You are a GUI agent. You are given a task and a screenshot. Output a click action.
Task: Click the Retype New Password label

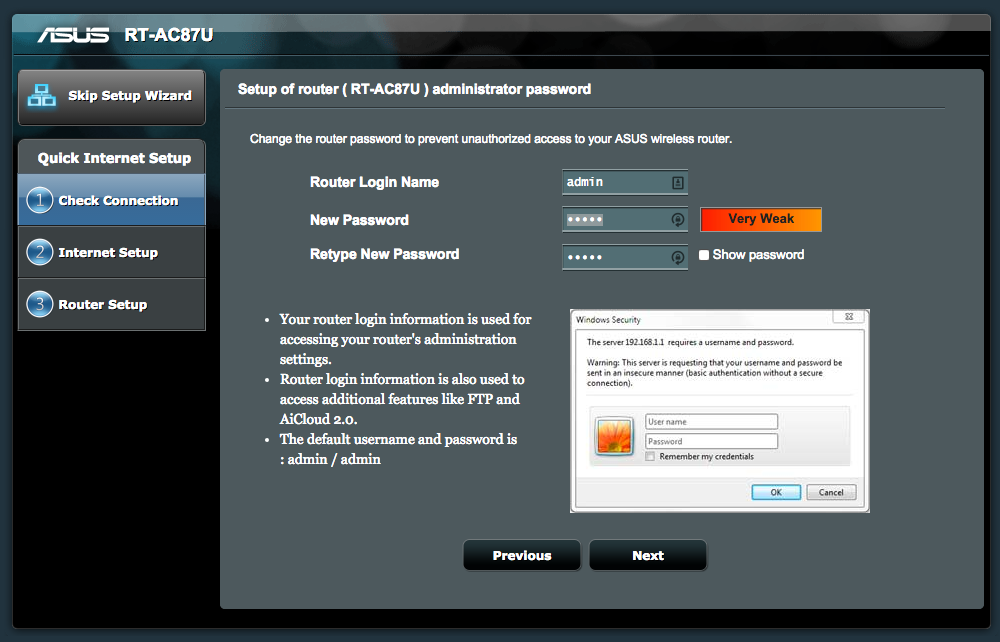click(385, 254)
